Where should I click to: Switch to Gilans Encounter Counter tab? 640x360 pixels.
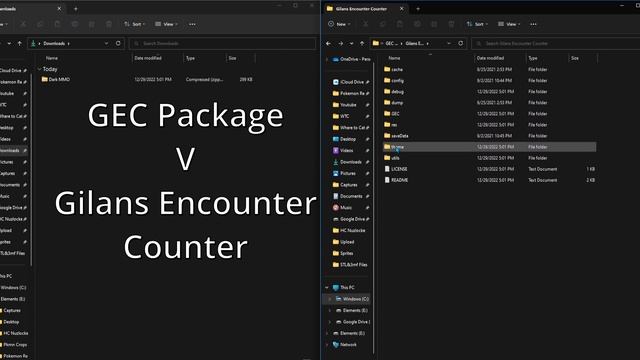pyautogui.click(x=361, y=9)
